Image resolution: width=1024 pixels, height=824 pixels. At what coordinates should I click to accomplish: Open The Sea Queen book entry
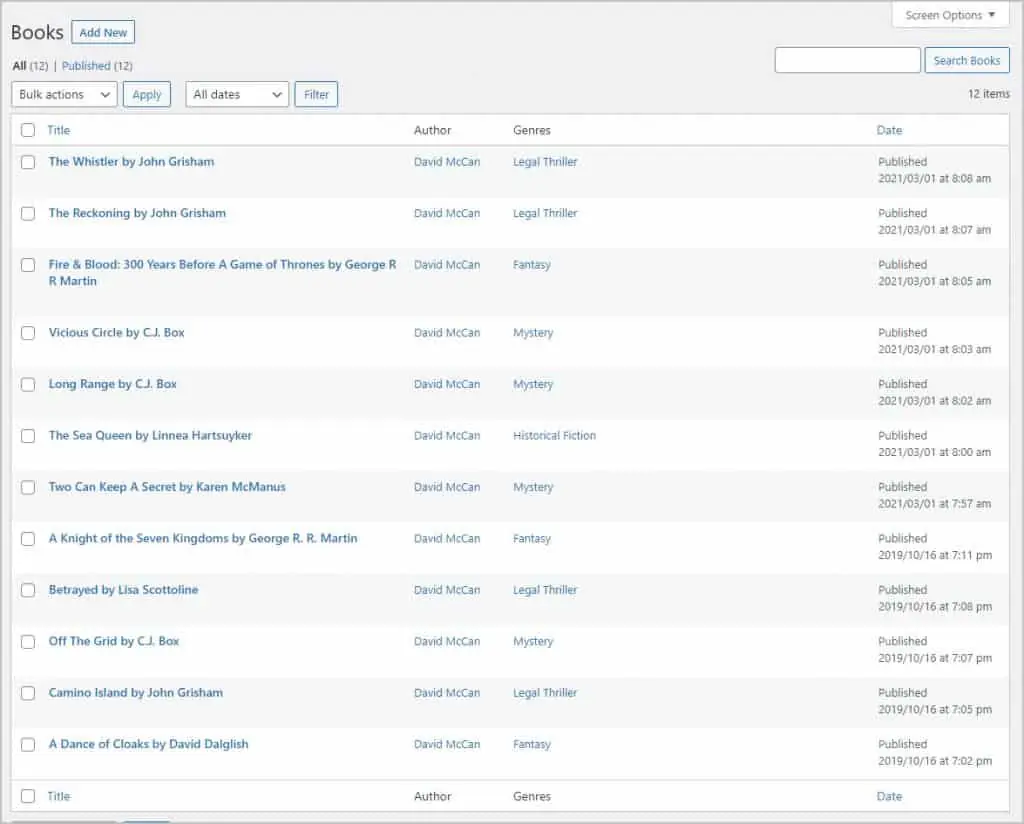(150, 436)
